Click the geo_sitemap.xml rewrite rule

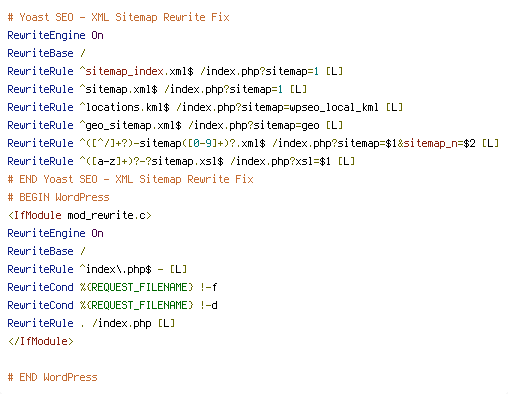click(x=175, y=125)
